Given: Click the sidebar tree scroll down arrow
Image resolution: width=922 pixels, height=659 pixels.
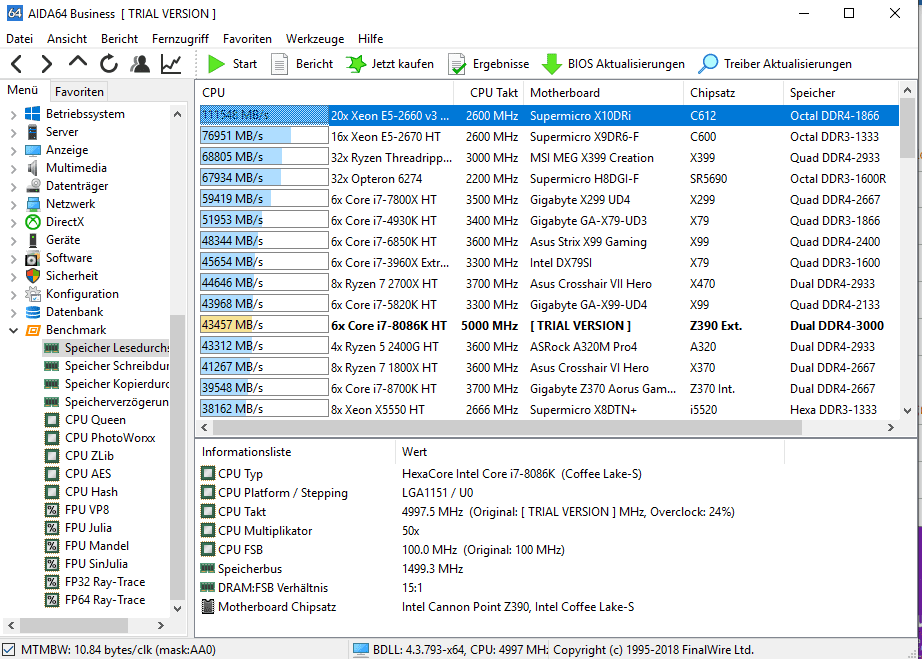Looking at the screenshot, I should [178, 608].
